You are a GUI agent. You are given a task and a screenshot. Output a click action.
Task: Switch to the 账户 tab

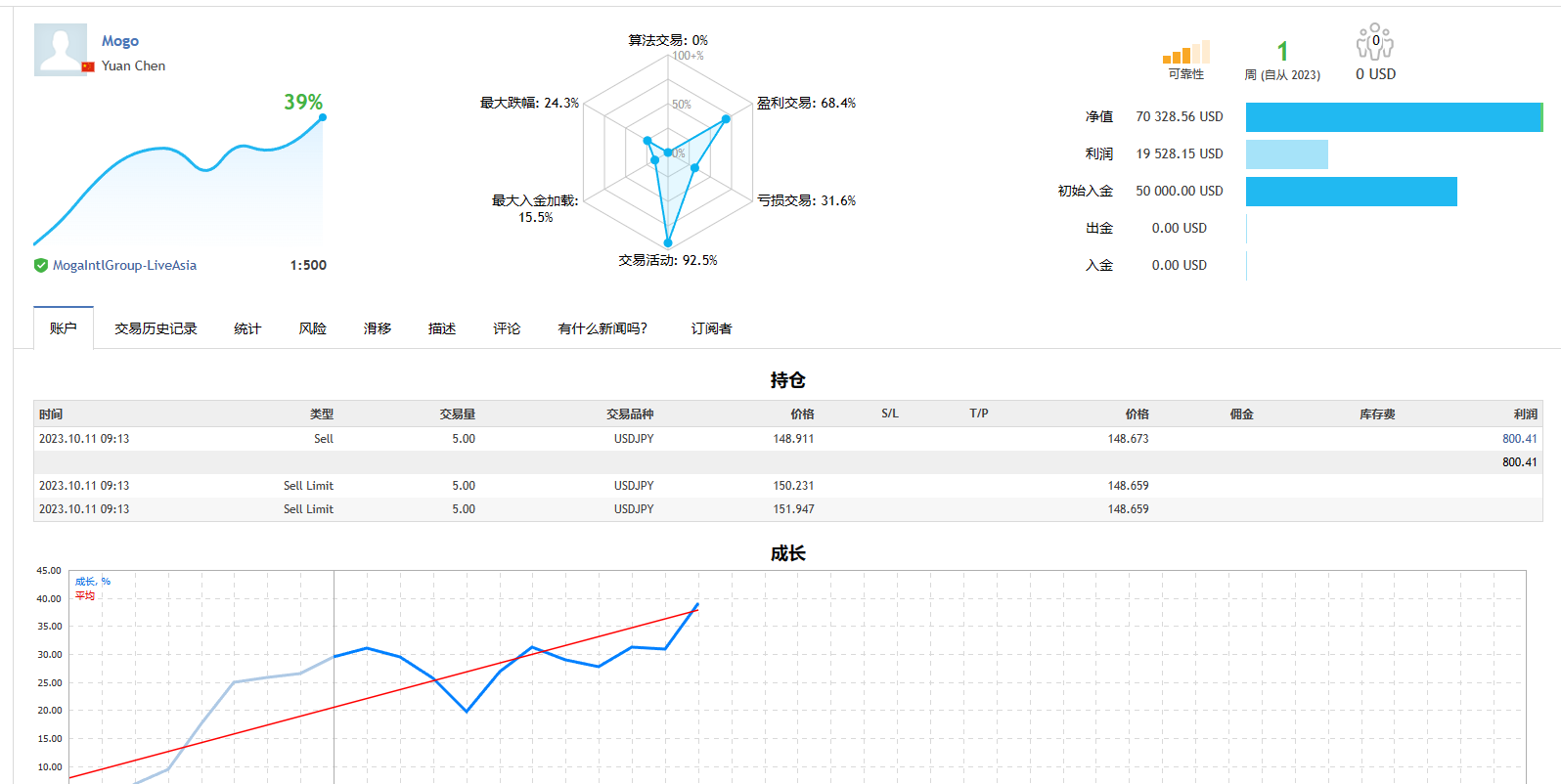point(64,328)
